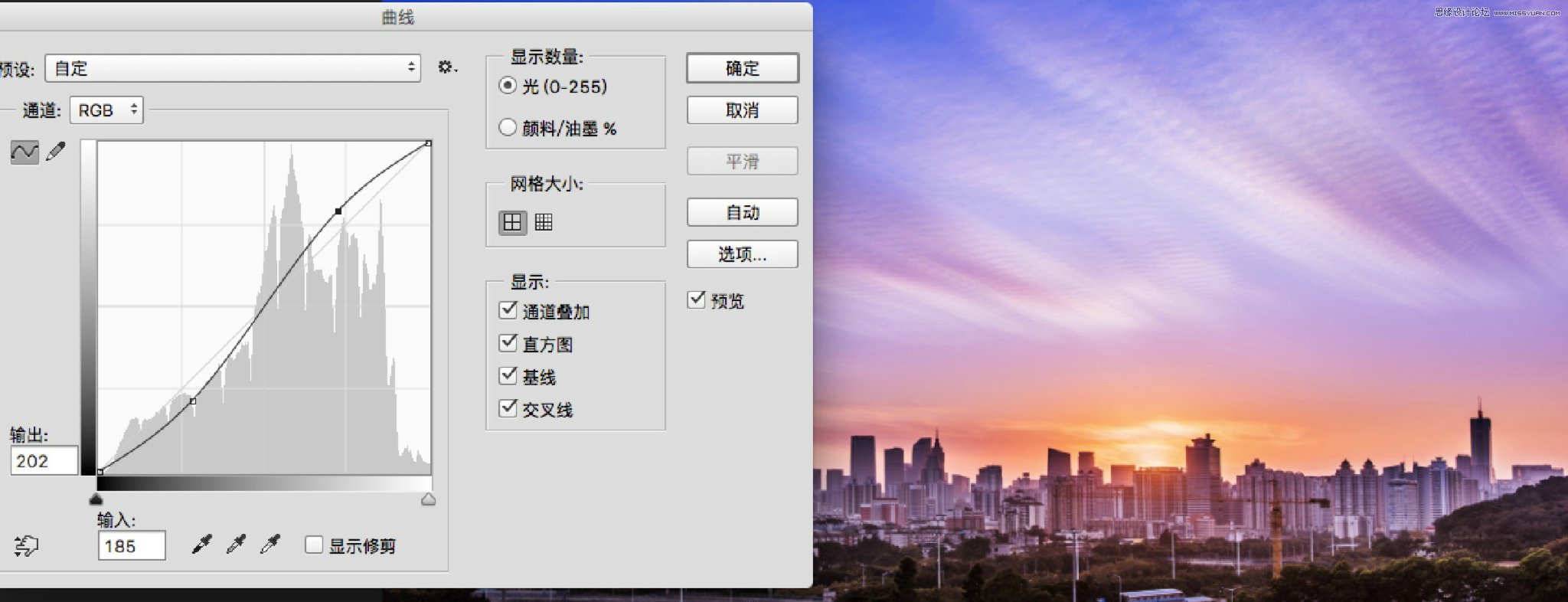Select the pencil draw curve tool

56,152
